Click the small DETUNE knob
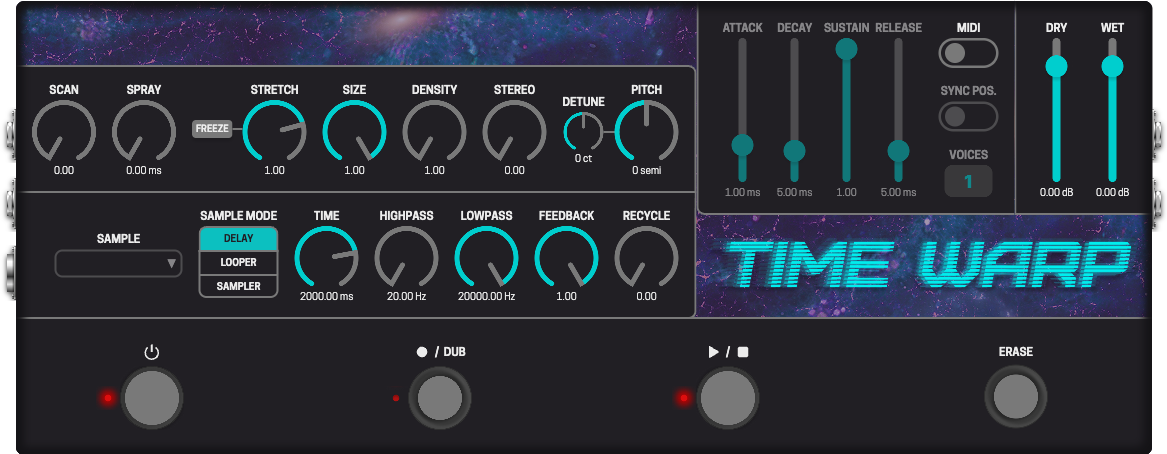Viewport: 1167px width, 454px height. pyautogui.click(x=583, y=130)
